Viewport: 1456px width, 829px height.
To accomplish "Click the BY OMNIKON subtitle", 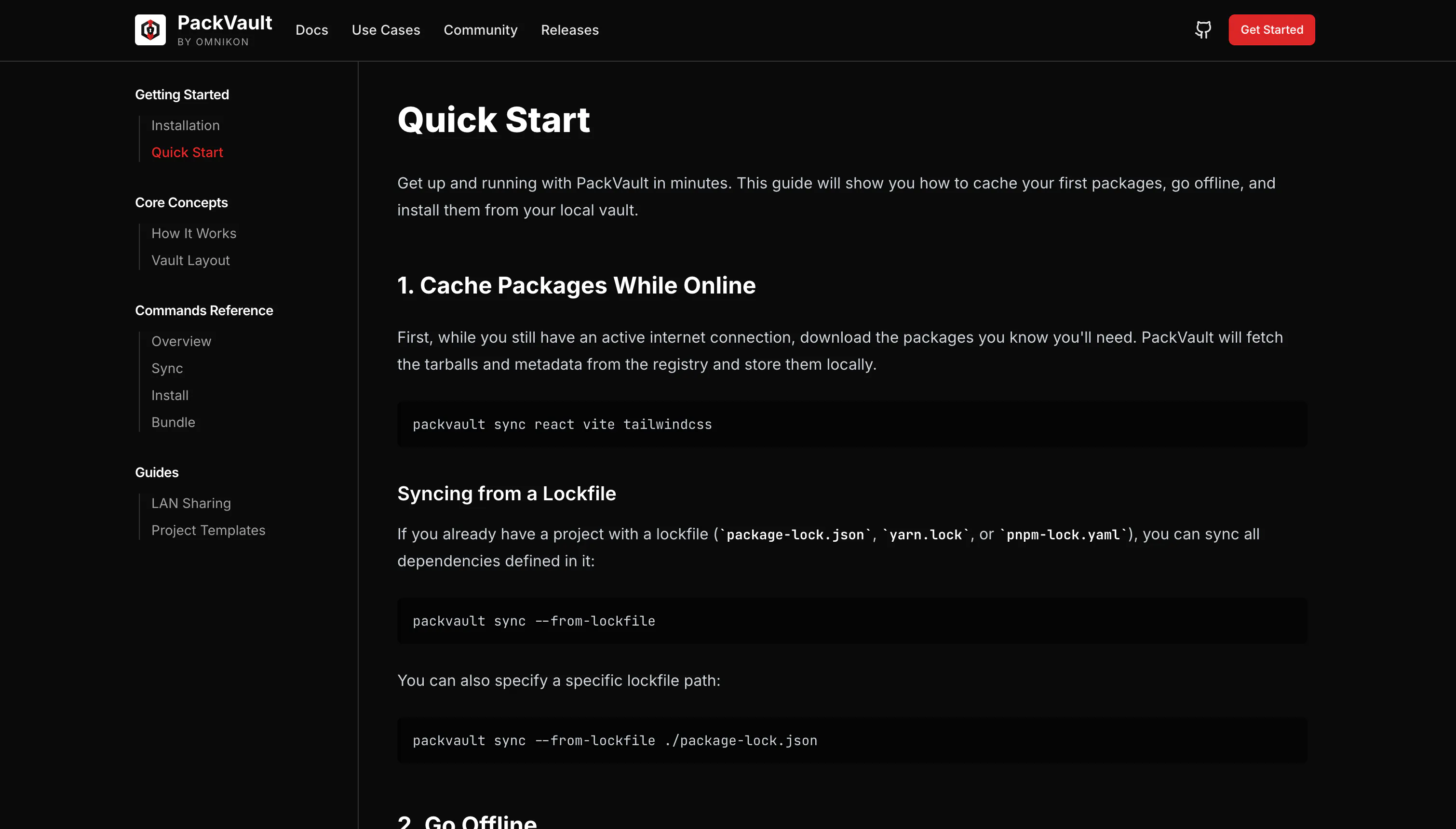I will [213, 42].
